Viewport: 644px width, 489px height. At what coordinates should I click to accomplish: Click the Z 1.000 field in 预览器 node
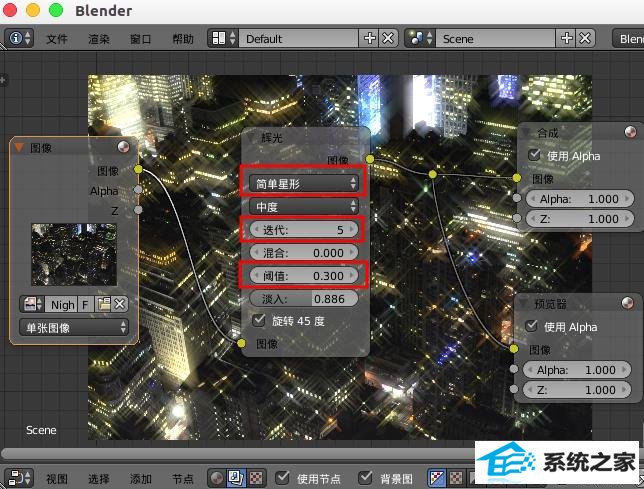tap(577, 390)
